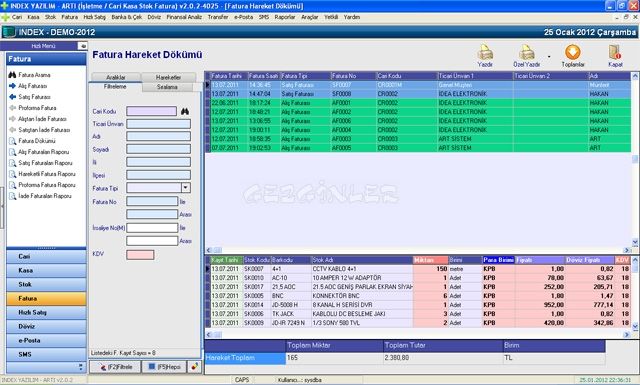Open the Raporlar menu
This screenshot has width=640, height=385.
284,17
